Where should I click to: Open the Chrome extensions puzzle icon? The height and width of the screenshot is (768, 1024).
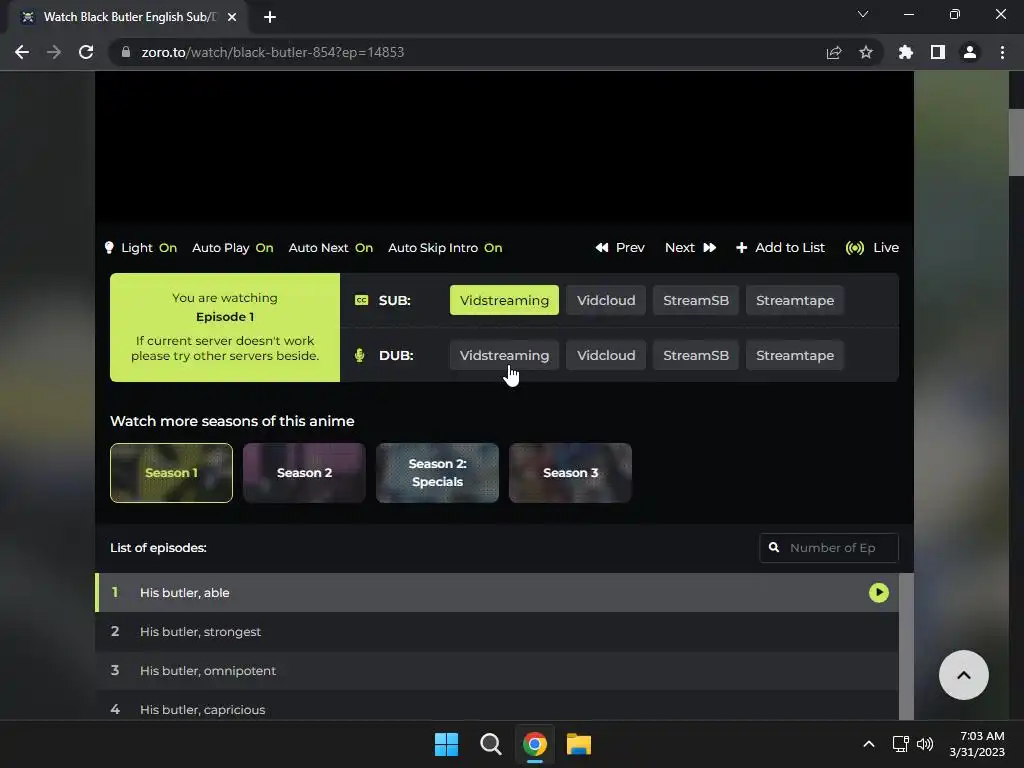coord(906,52)
